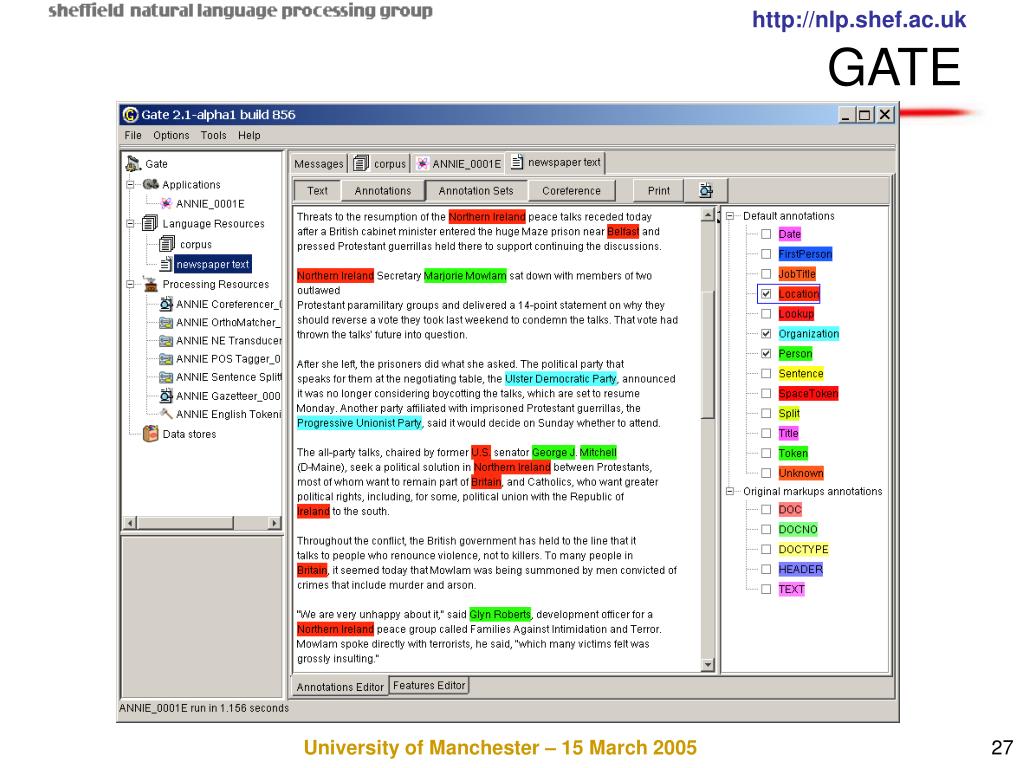
Task: Click the Title annotation color label
Action: coord(788,433)
